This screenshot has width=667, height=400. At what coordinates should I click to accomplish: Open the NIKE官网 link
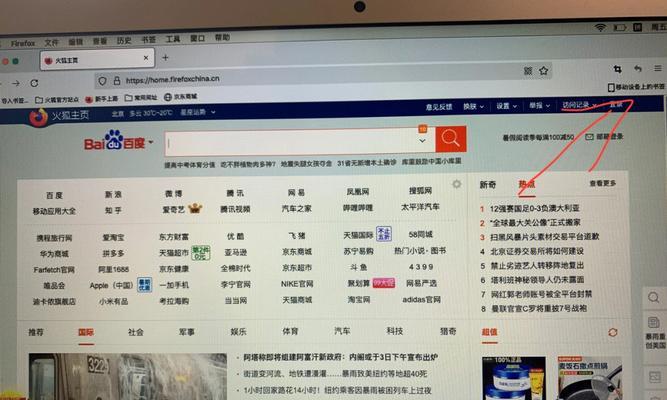click(x=296, y=284)
